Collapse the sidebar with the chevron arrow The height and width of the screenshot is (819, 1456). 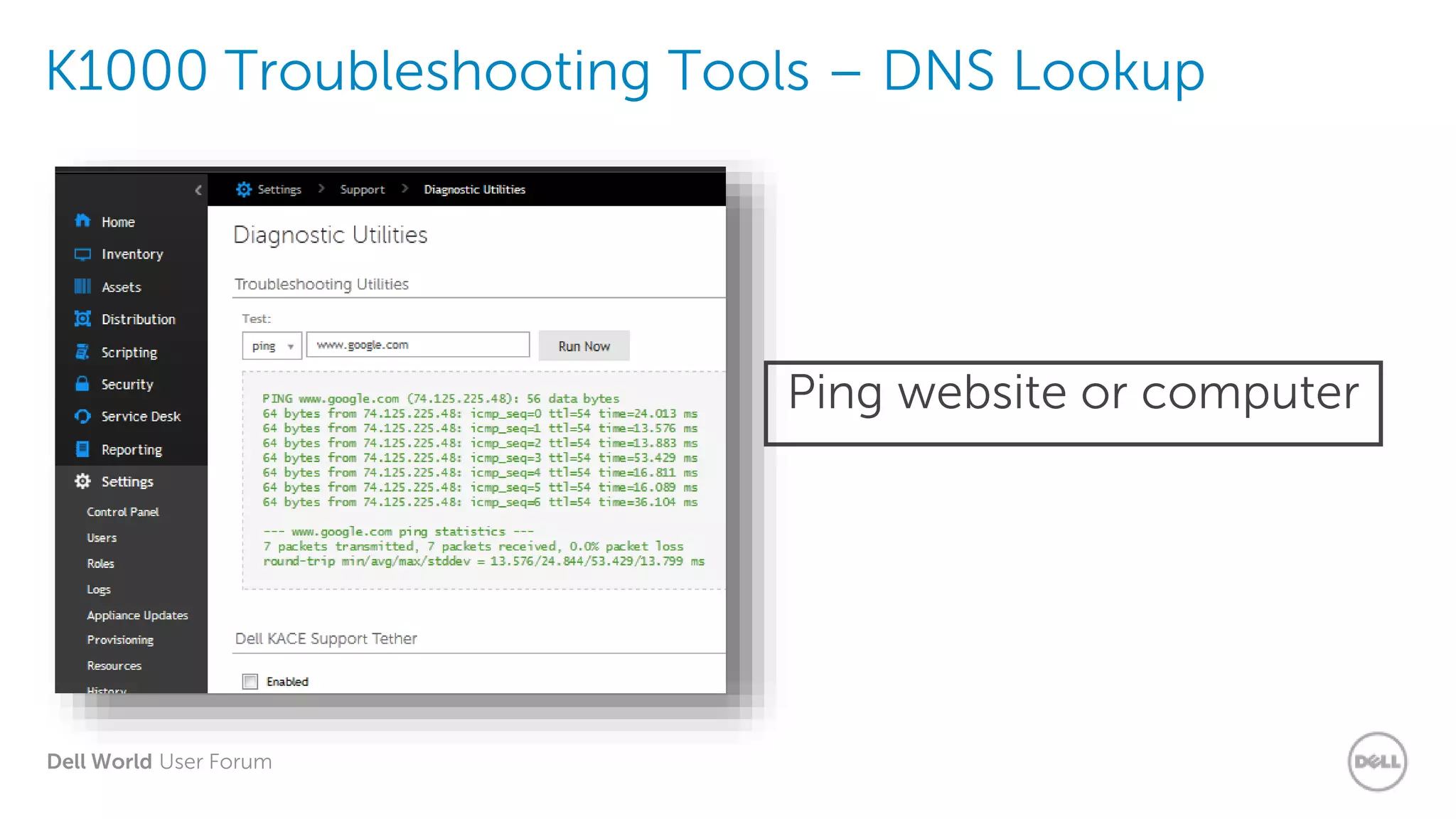coord(198,190)
